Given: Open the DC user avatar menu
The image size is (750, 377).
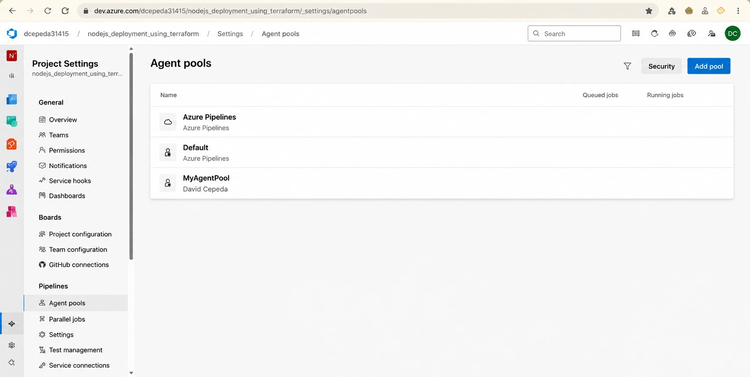Looking at the screenshot, I should [x=732, y=33].
